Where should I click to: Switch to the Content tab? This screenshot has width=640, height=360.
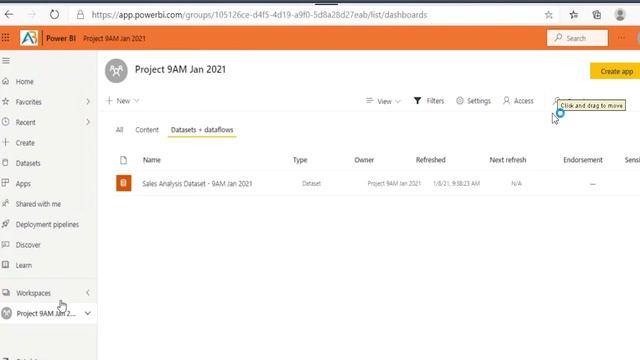pos(147,130)
